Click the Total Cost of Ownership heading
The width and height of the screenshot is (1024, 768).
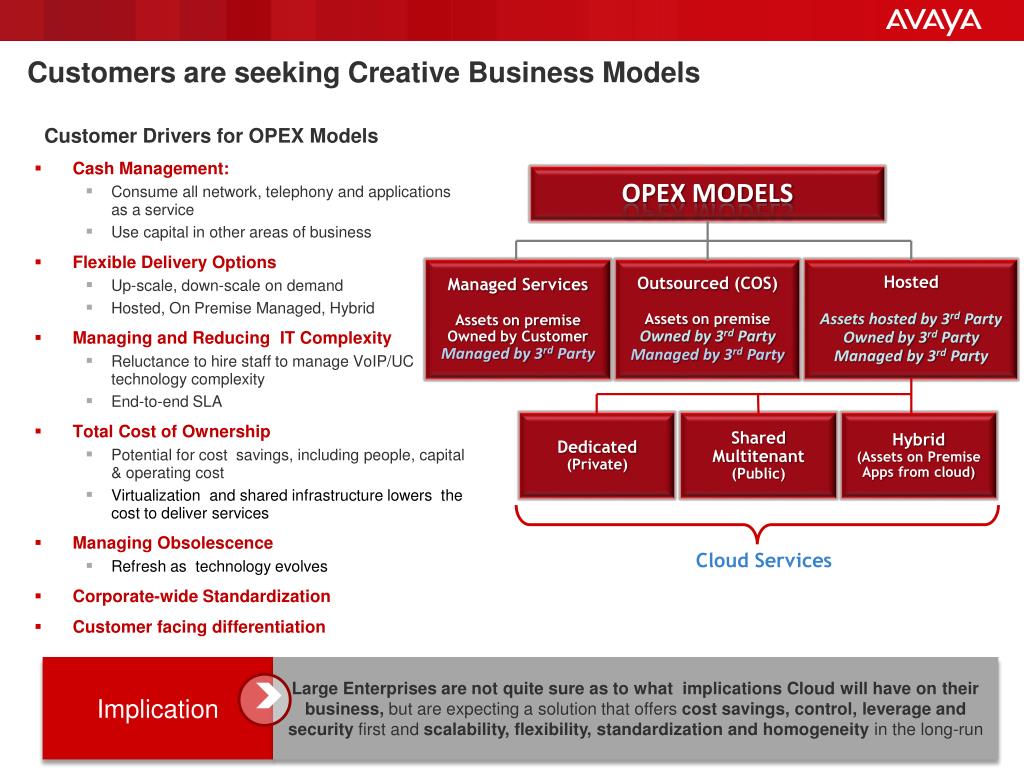(171, 431)
